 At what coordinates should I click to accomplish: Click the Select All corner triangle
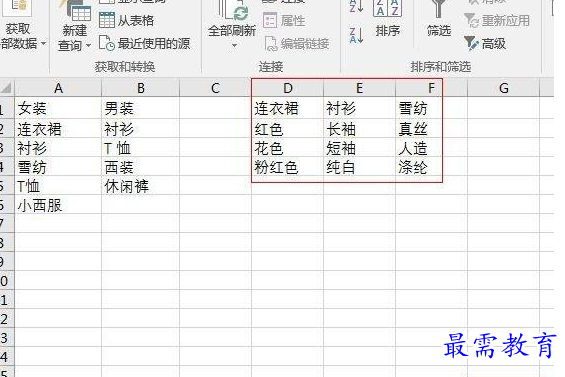(x=6, y=88)
